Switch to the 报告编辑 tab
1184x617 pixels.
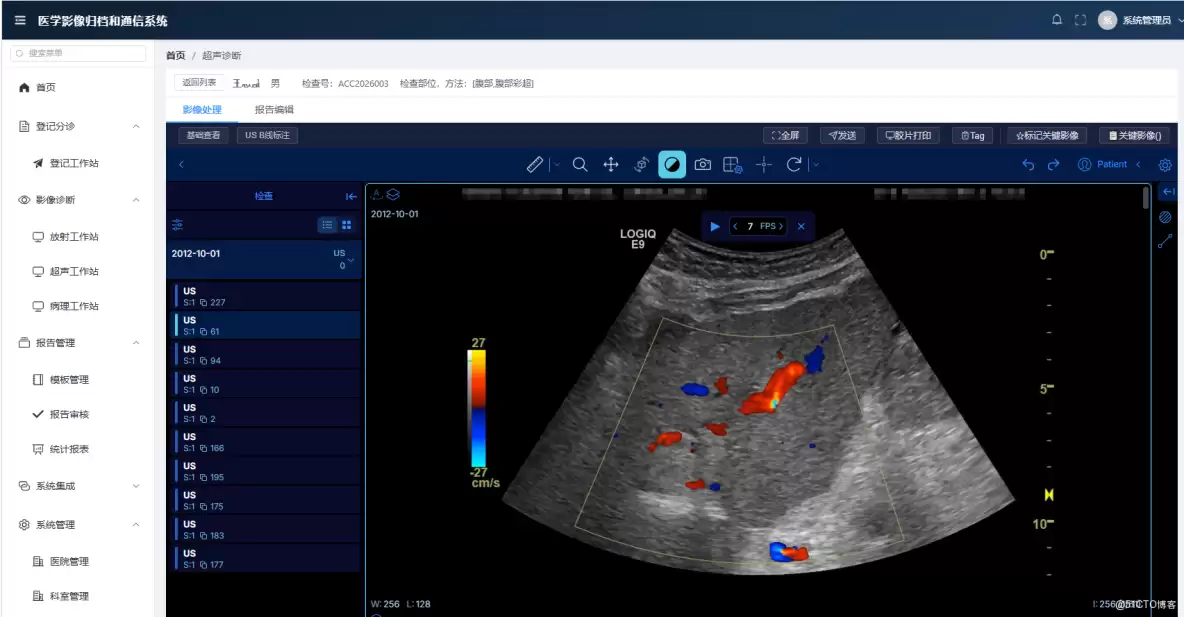(x=274, y=110)
